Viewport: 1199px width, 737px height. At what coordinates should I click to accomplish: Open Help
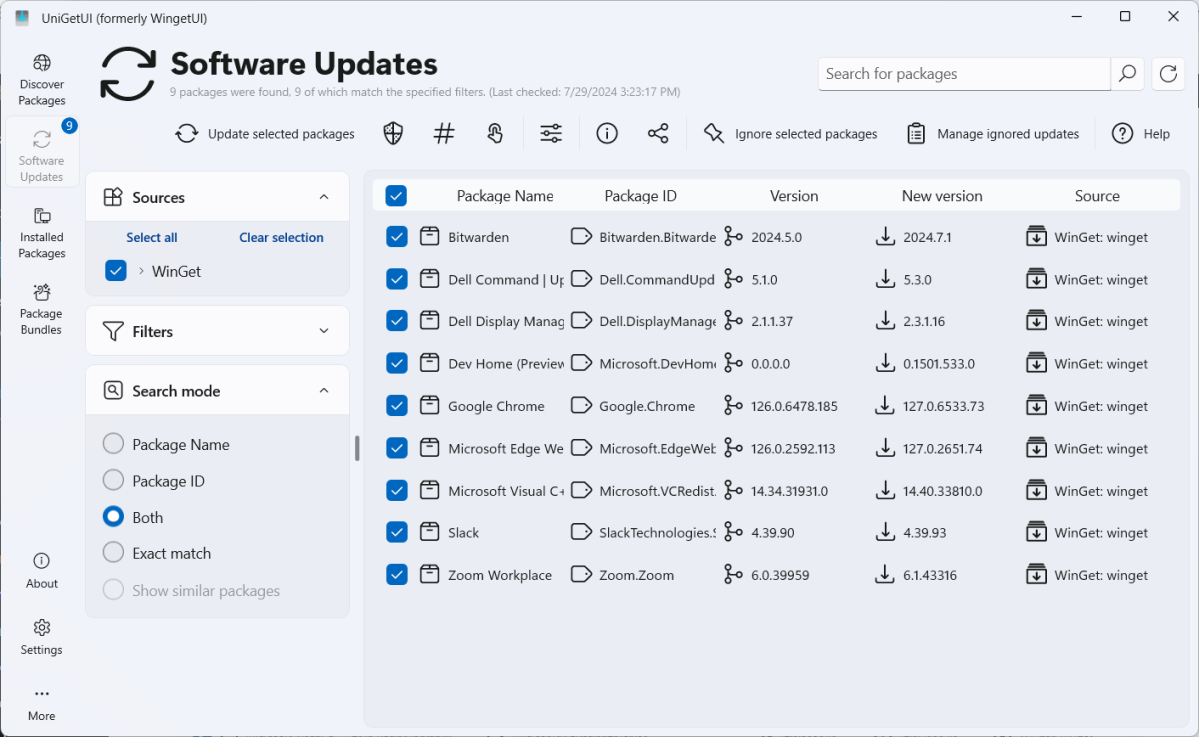1140,134
